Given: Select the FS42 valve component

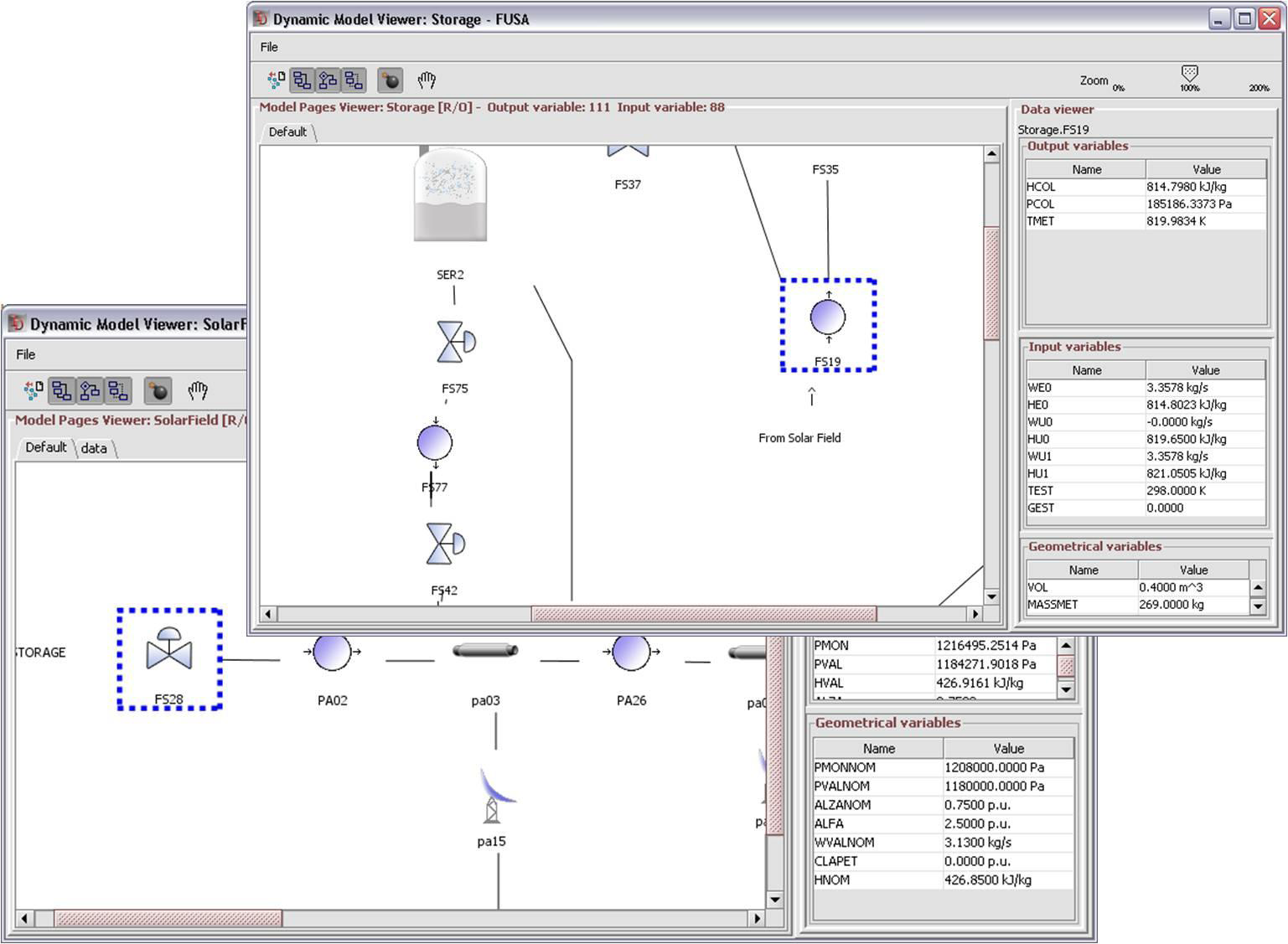Looking at the screenshot, I should (445, 544).
